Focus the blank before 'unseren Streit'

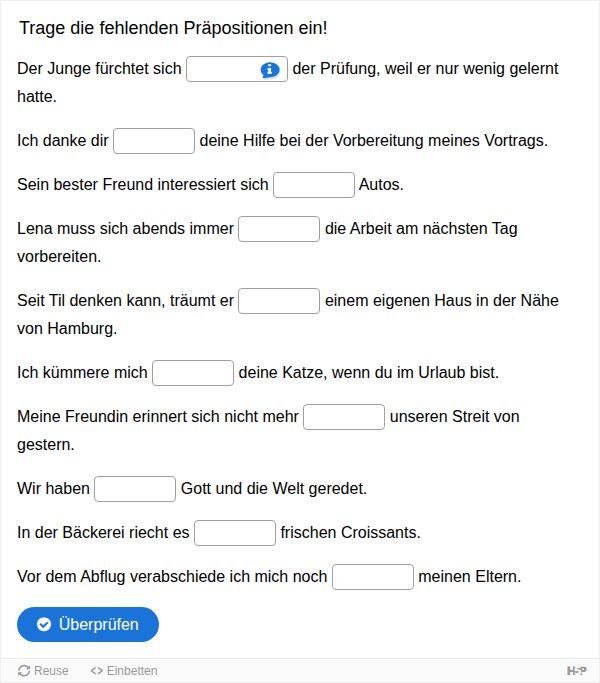tap(344, 417)
